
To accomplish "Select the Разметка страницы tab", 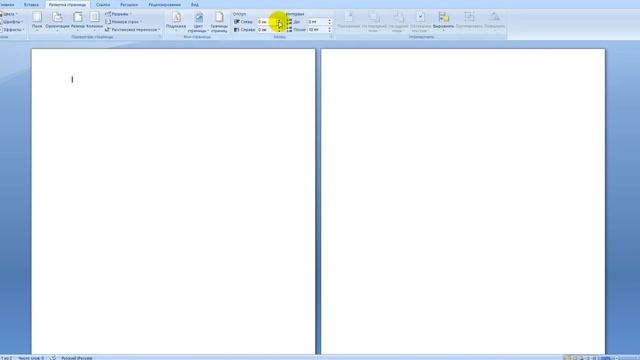I will pyautogui.click(x=67, y=4).
